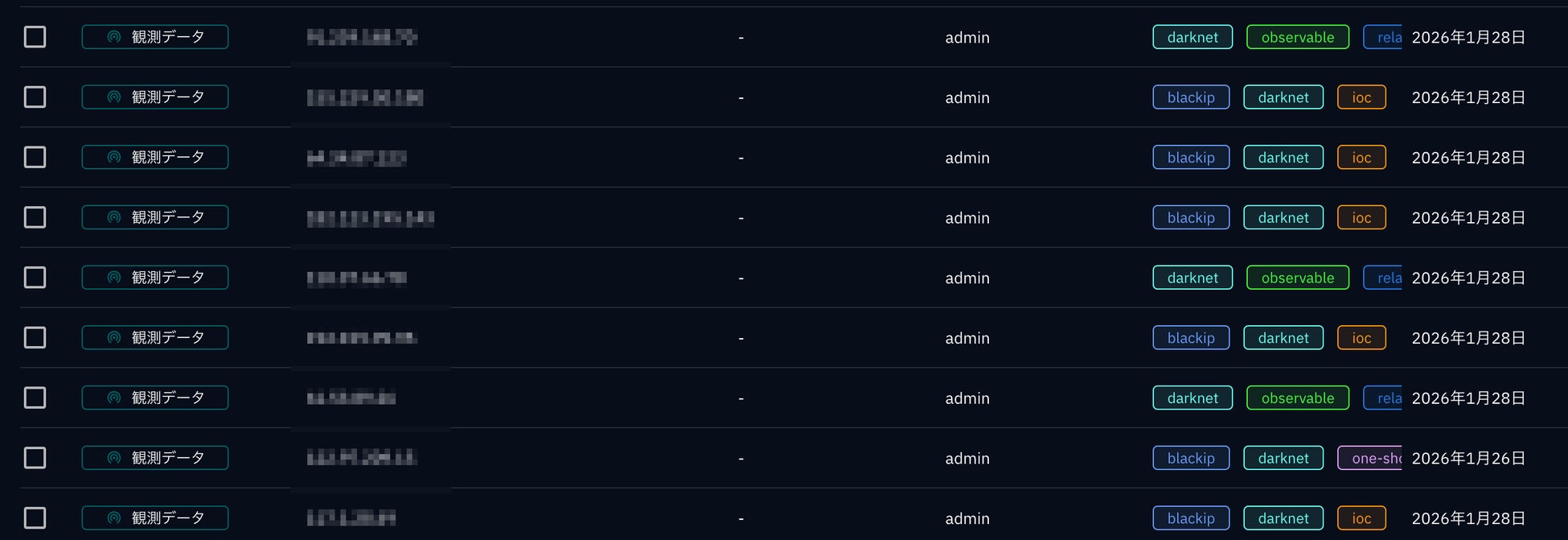1568x540 pixels.
Task: Click the 観測データ icon in the sixth row
Action: 114,338
